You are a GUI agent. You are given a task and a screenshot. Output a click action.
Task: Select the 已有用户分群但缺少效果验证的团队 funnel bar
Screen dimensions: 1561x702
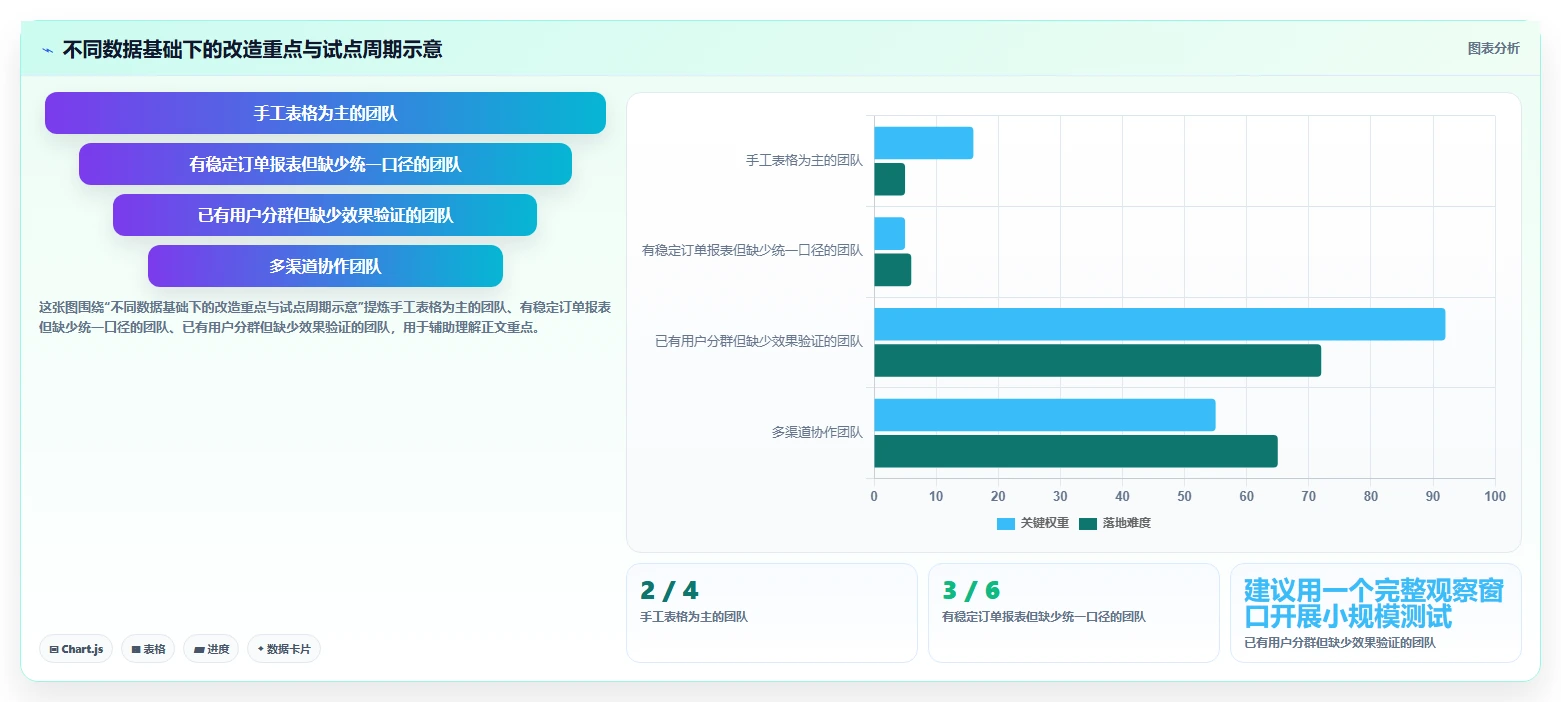325,215
